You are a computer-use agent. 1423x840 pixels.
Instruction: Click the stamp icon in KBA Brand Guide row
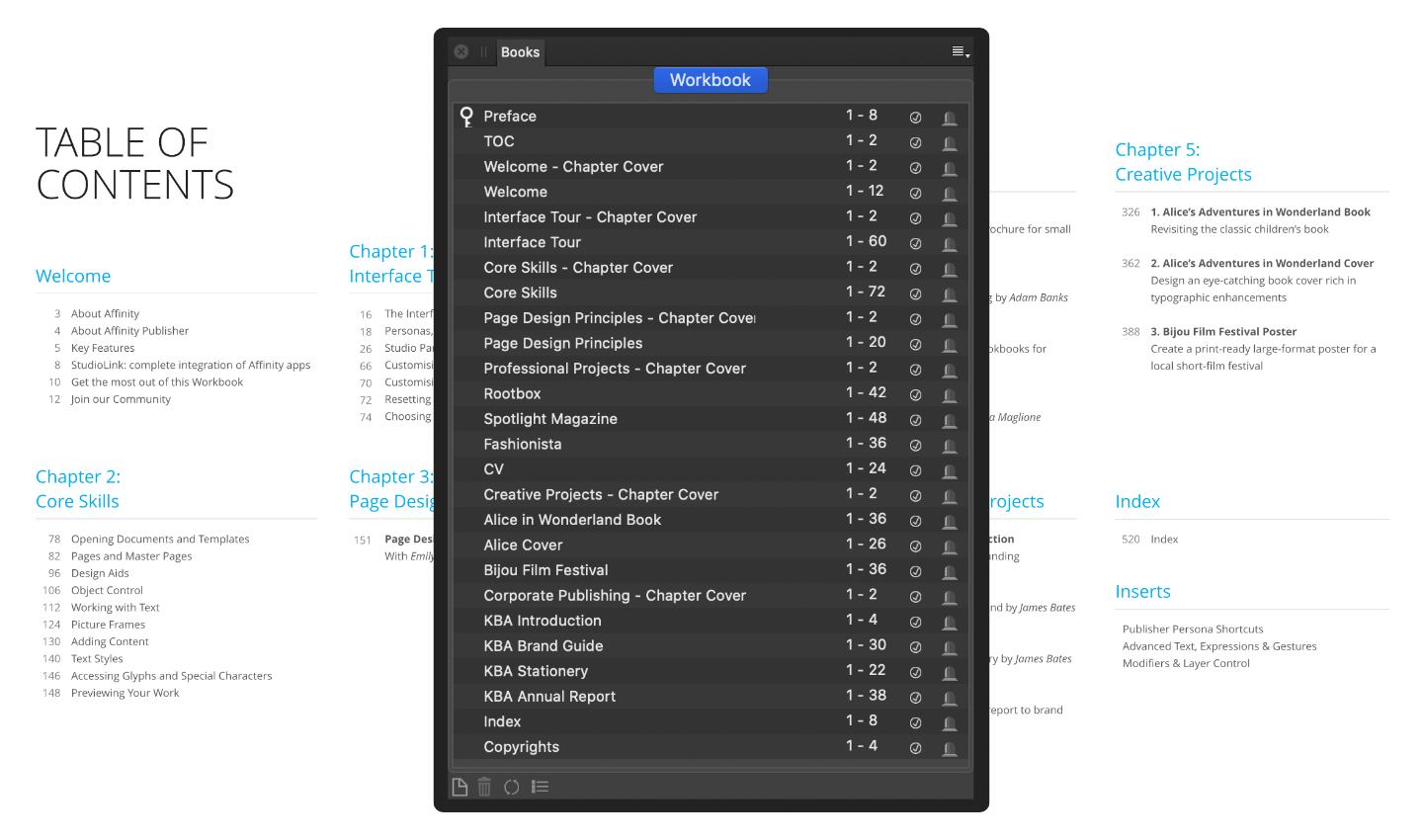(949, 646)
